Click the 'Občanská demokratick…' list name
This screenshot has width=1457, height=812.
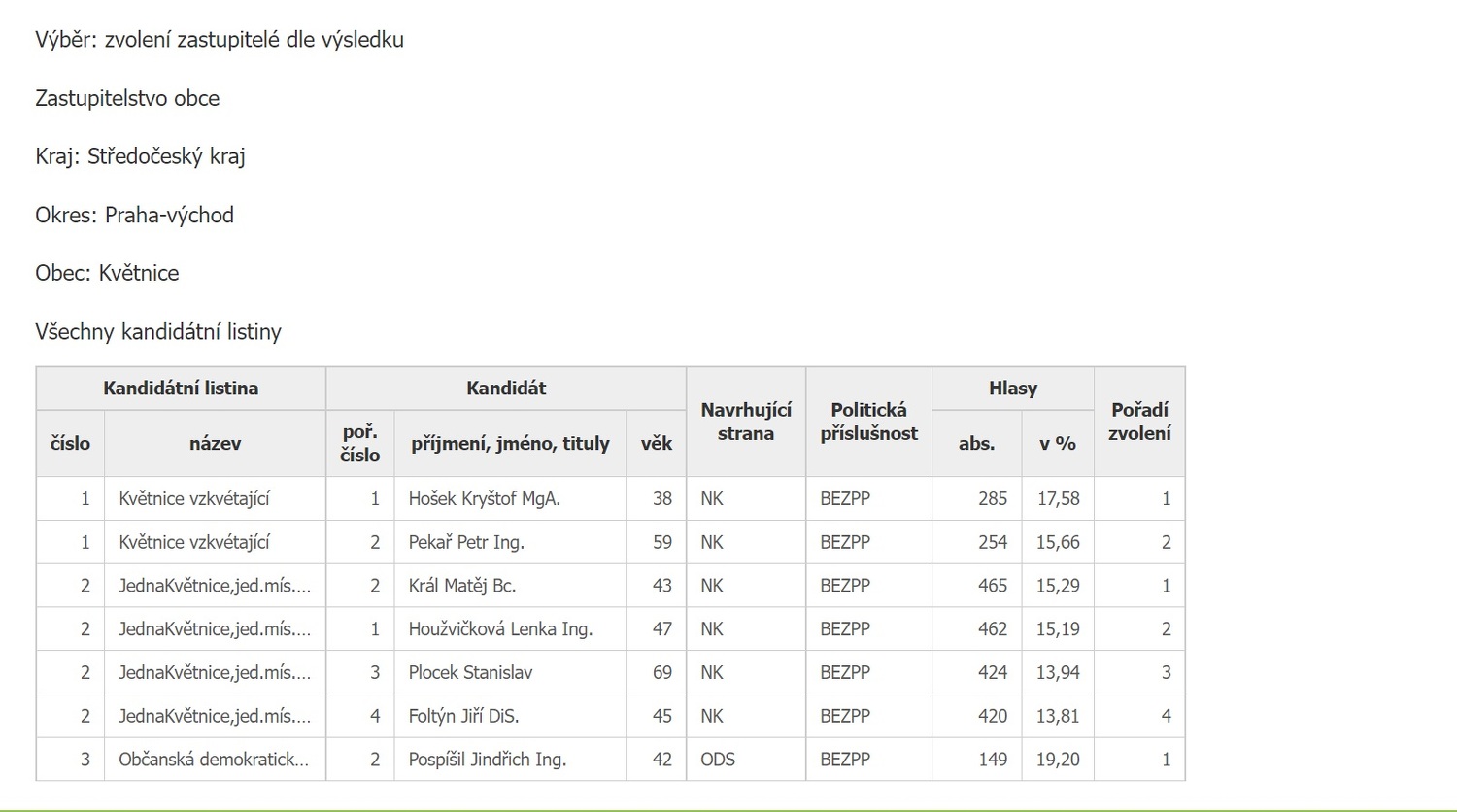(x=214, y=760)
